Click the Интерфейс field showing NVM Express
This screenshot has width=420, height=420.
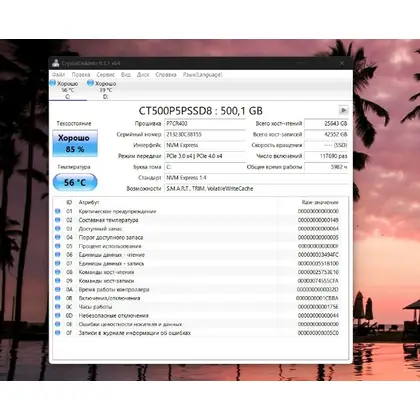pos(205,145)
